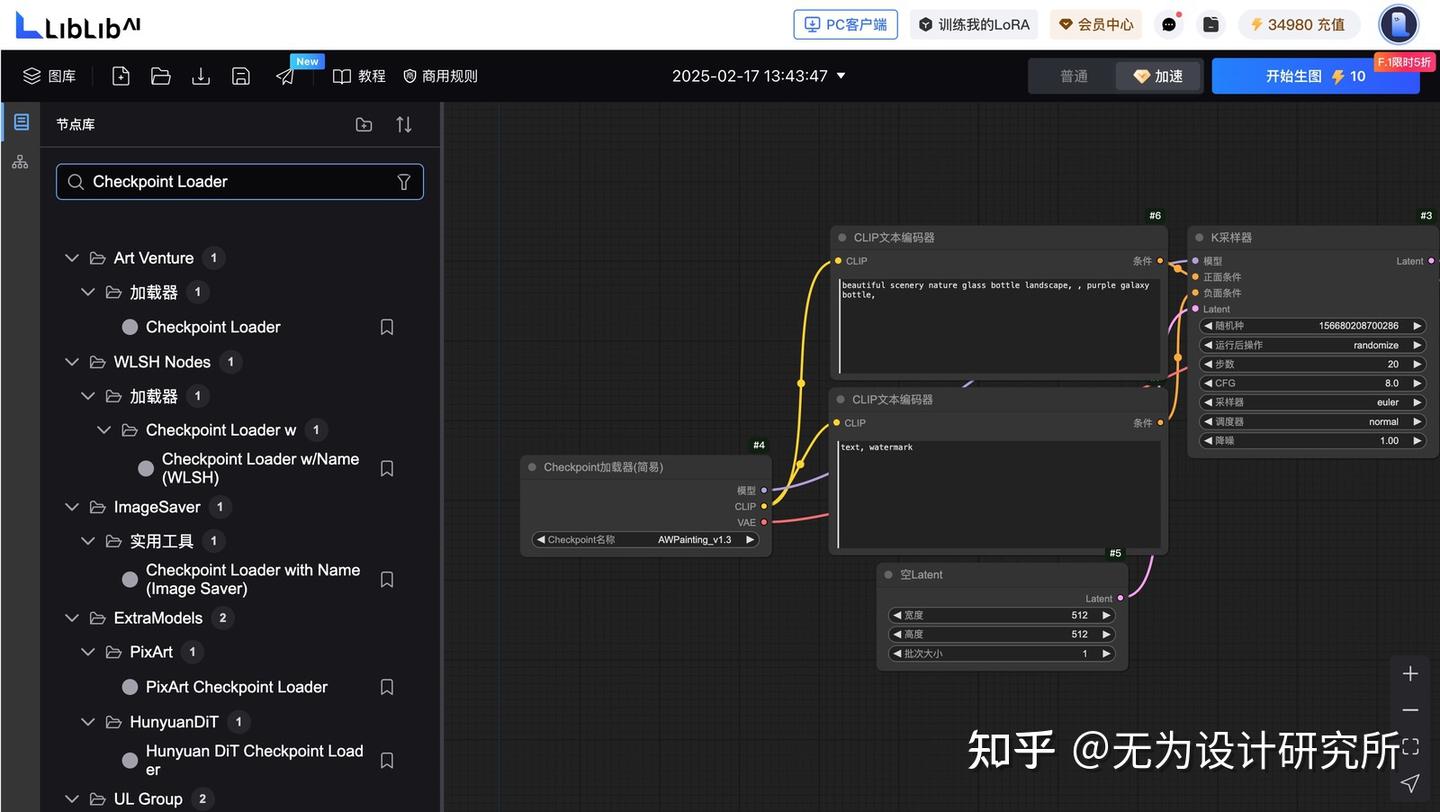Switch to the 普通 mode tab

tap(1073, 75)
